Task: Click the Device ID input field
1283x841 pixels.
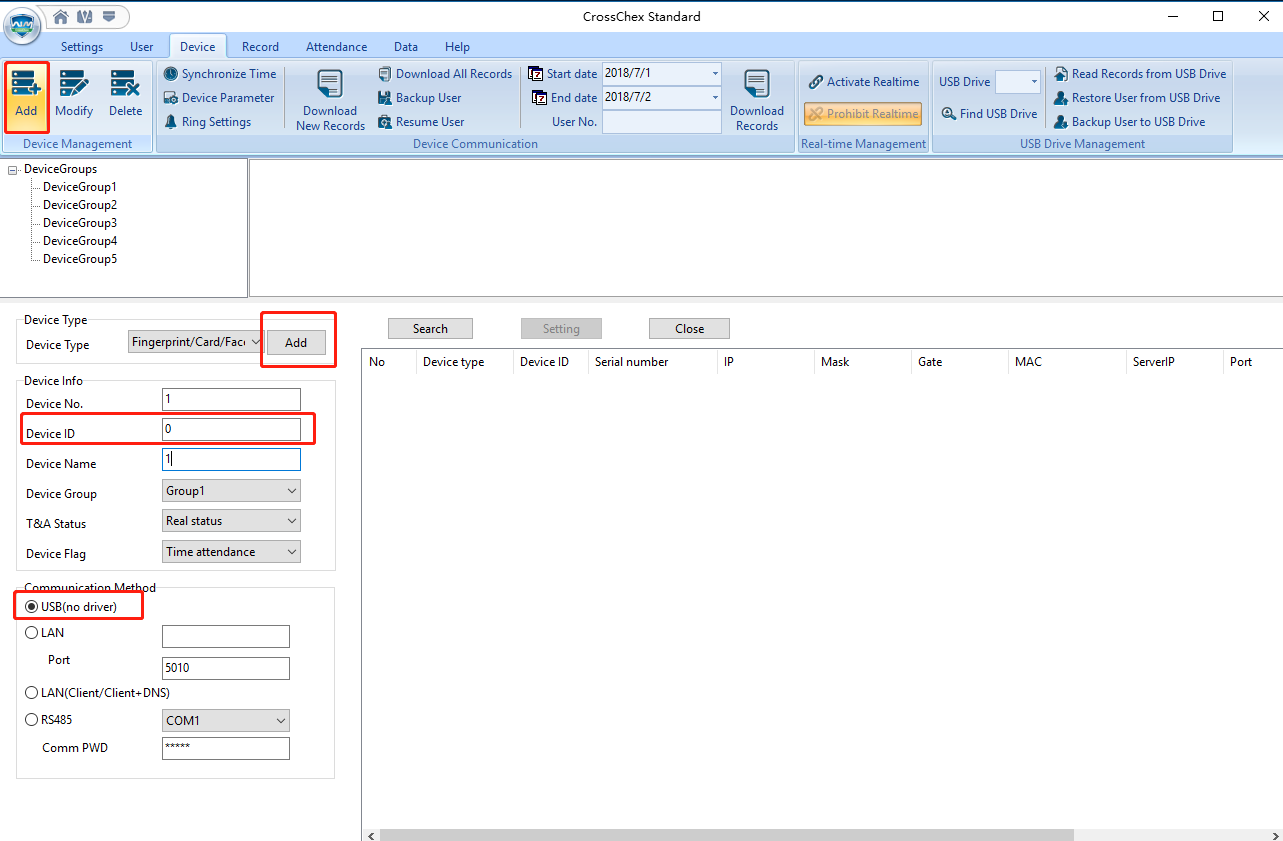Action: pyautogui.click(x=231, y=430)
